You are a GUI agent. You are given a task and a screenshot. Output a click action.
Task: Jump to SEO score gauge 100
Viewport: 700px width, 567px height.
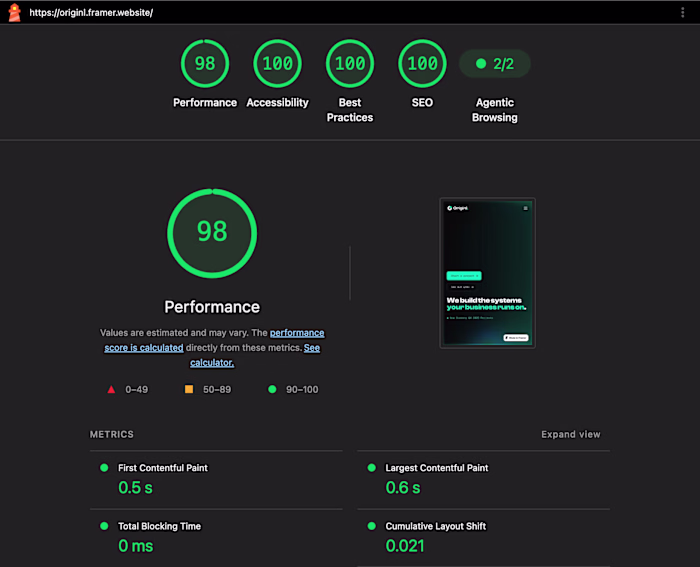point(422,63)
